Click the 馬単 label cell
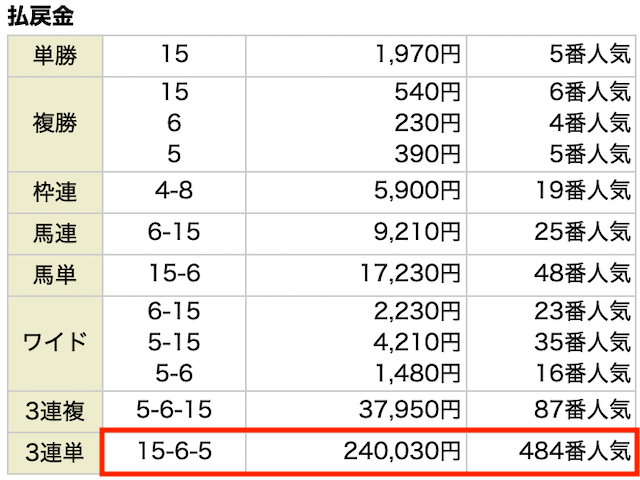This screenshot has width=640, height=480. pyautogui.click(x=55, y=276)
